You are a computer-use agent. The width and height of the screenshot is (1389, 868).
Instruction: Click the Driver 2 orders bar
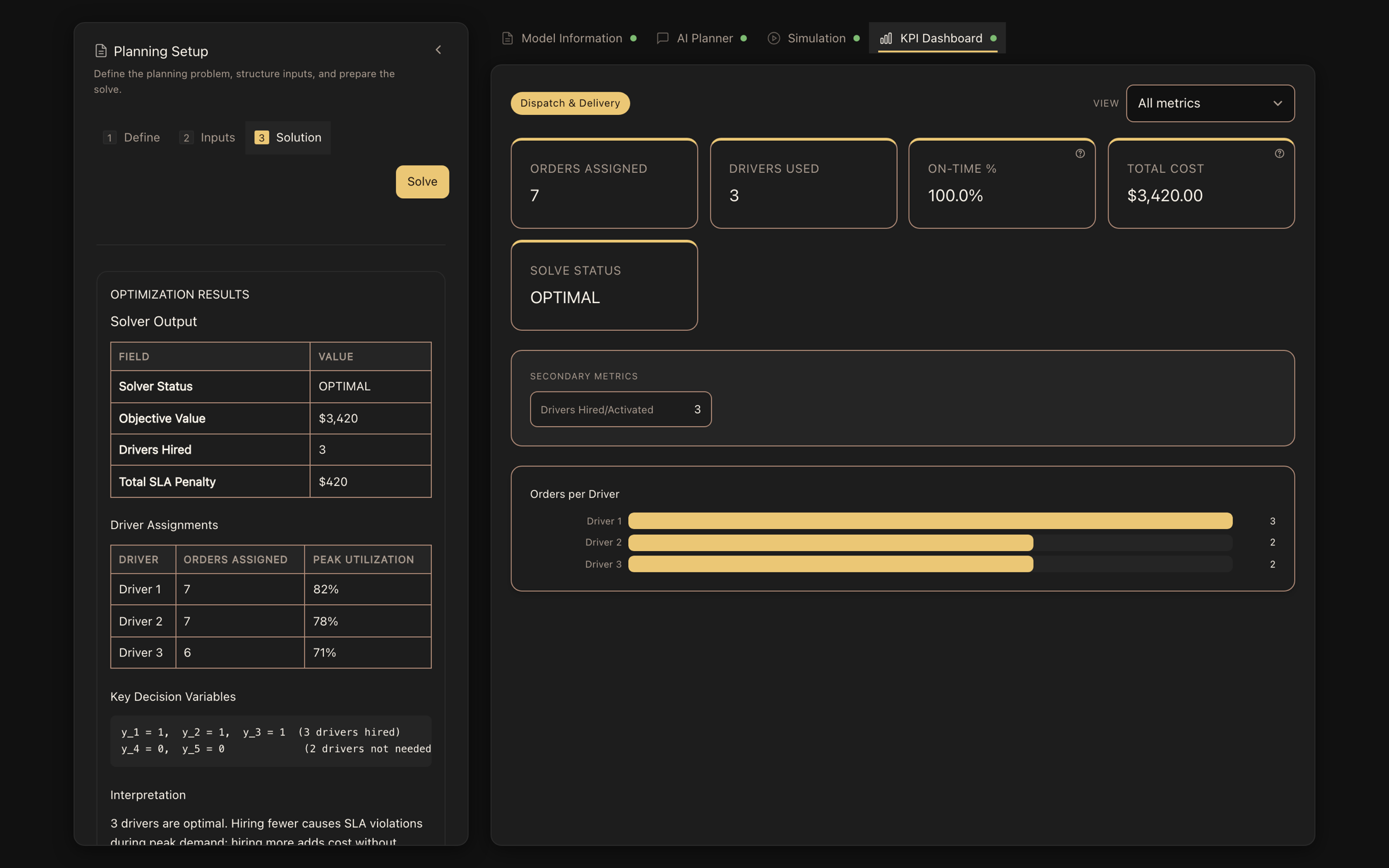(x=831, y=542)
